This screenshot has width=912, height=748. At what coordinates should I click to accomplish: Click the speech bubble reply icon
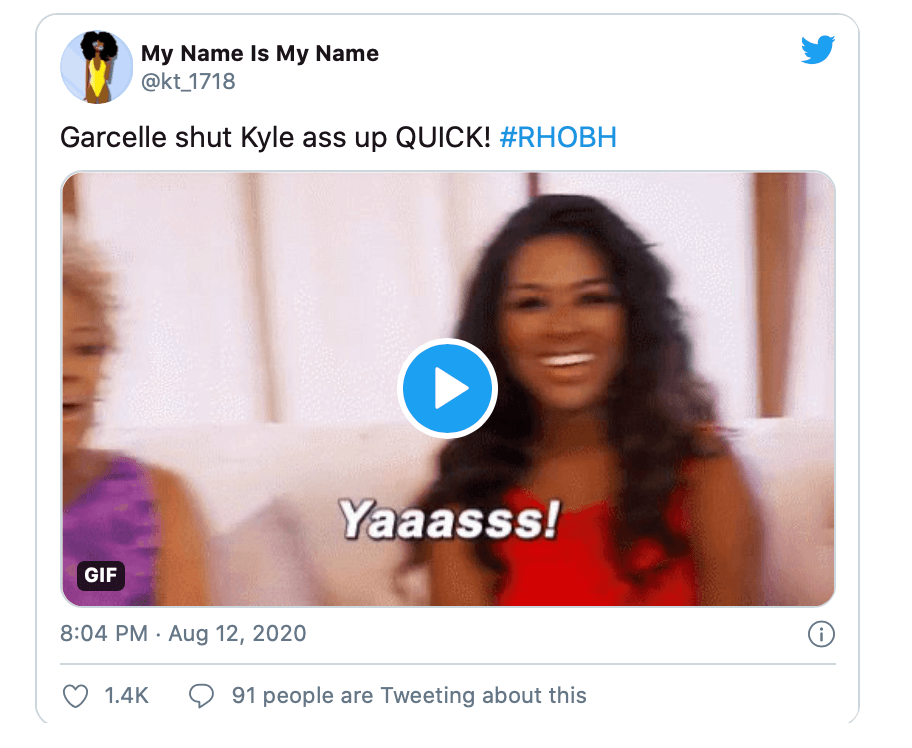201,696
